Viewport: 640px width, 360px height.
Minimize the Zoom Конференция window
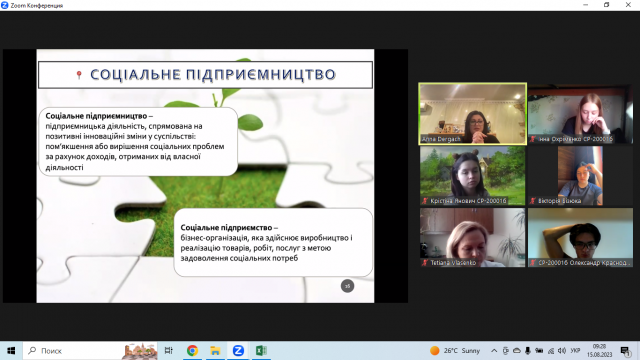tap(586, 5)
